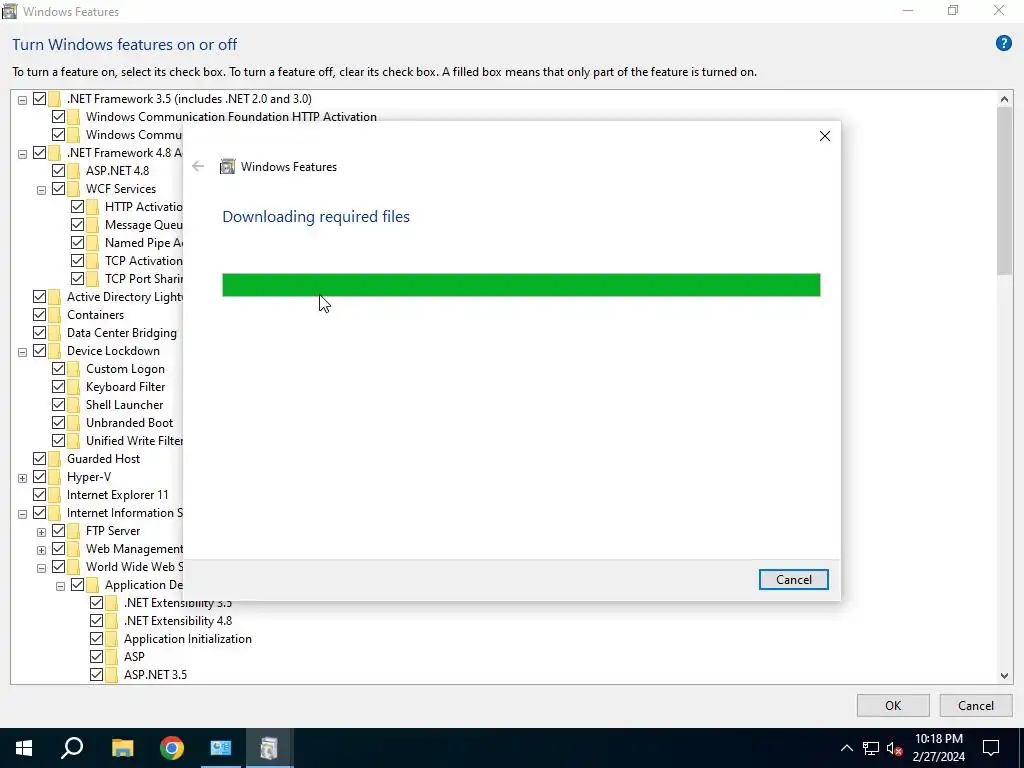Open Server Manager taskbar icon
Screen dimensions: 1024x768
[221, 748]
